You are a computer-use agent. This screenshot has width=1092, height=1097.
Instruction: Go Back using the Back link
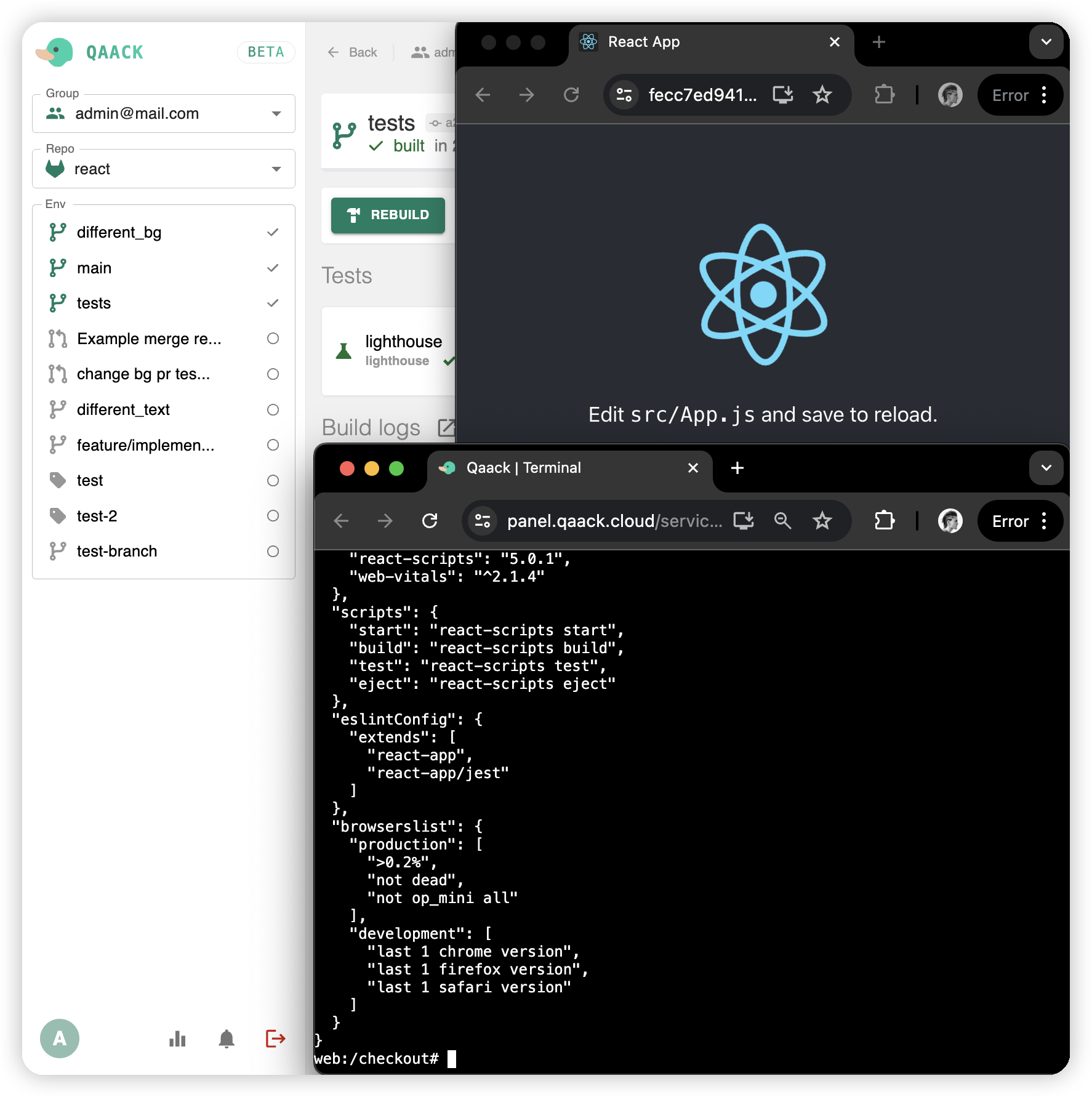[x=353, y=52]
